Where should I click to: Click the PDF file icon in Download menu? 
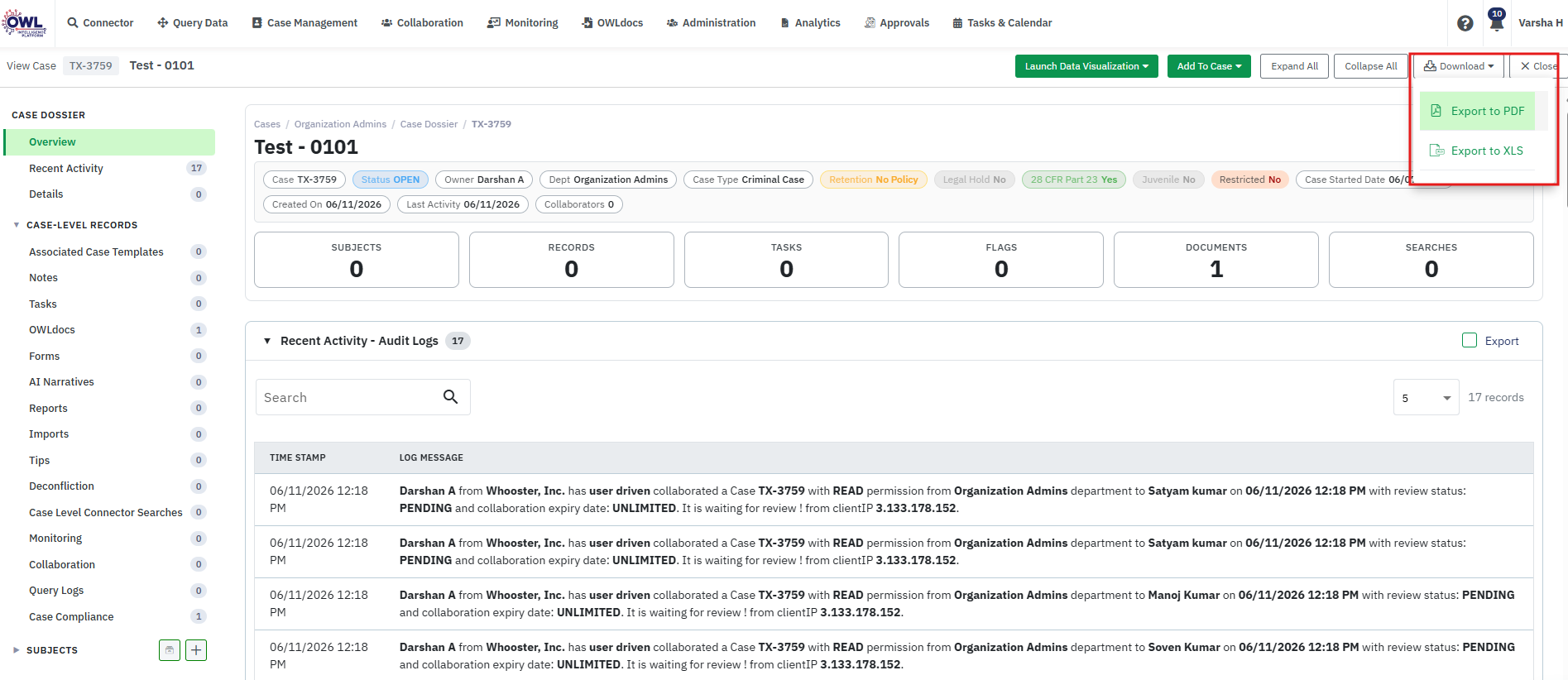tap(1436, 111)
